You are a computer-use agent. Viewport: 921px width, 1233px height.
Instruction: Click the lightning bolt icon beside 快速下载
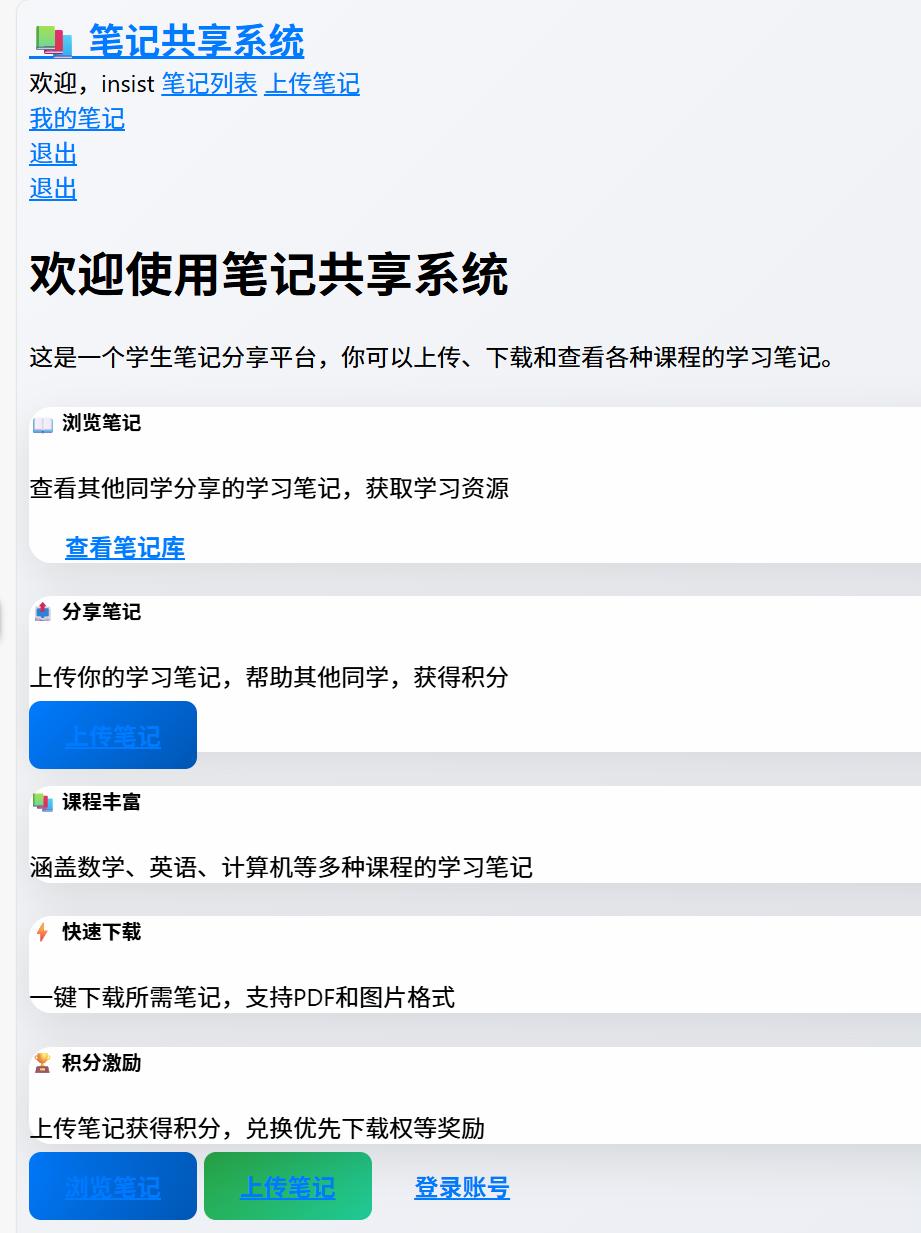pos(43,932)
